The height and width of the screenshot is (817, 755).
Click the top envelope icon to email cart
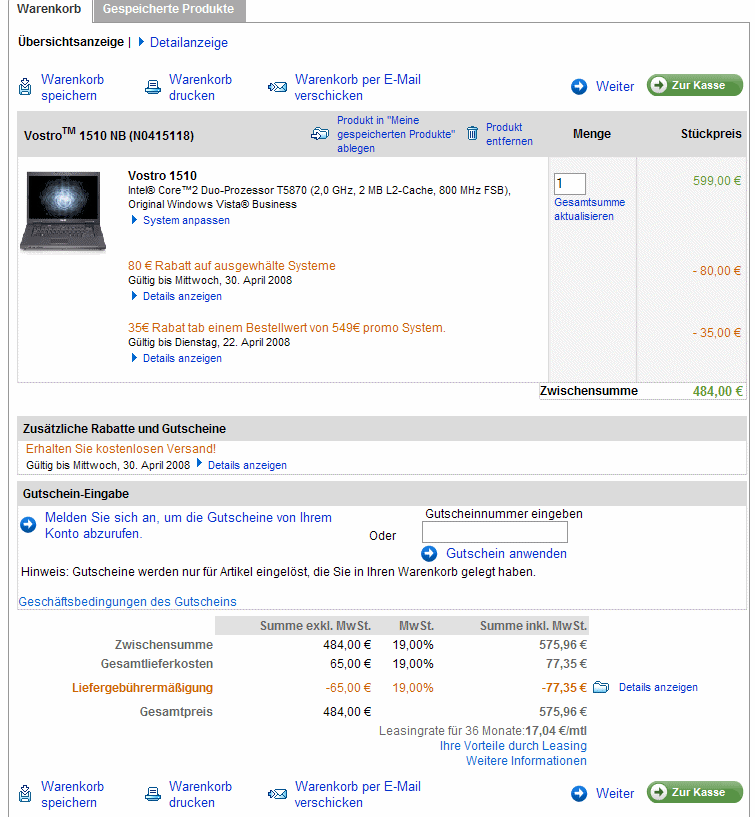coord(277,87)
